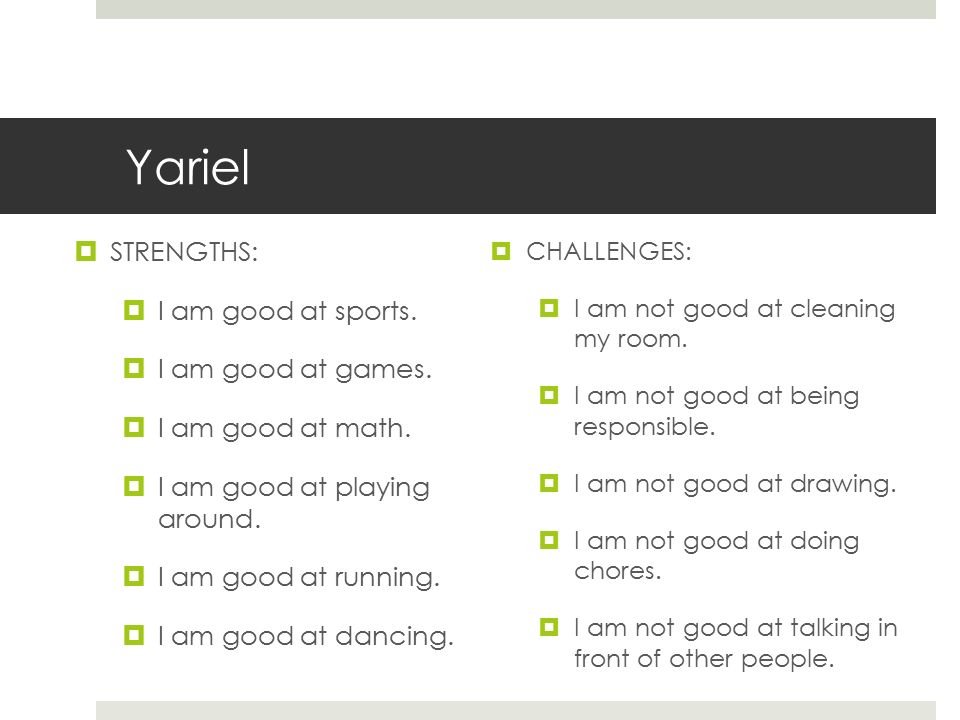Click the text good at playing around

294,503
